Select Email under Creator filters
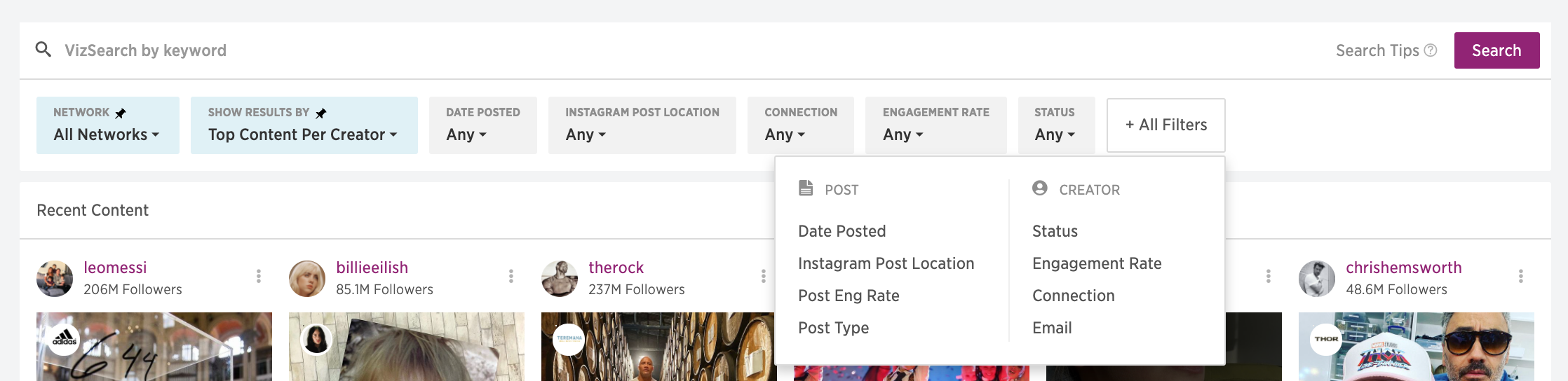The width and height of the screenshot is (1568, 381). tap(1052, 328)
